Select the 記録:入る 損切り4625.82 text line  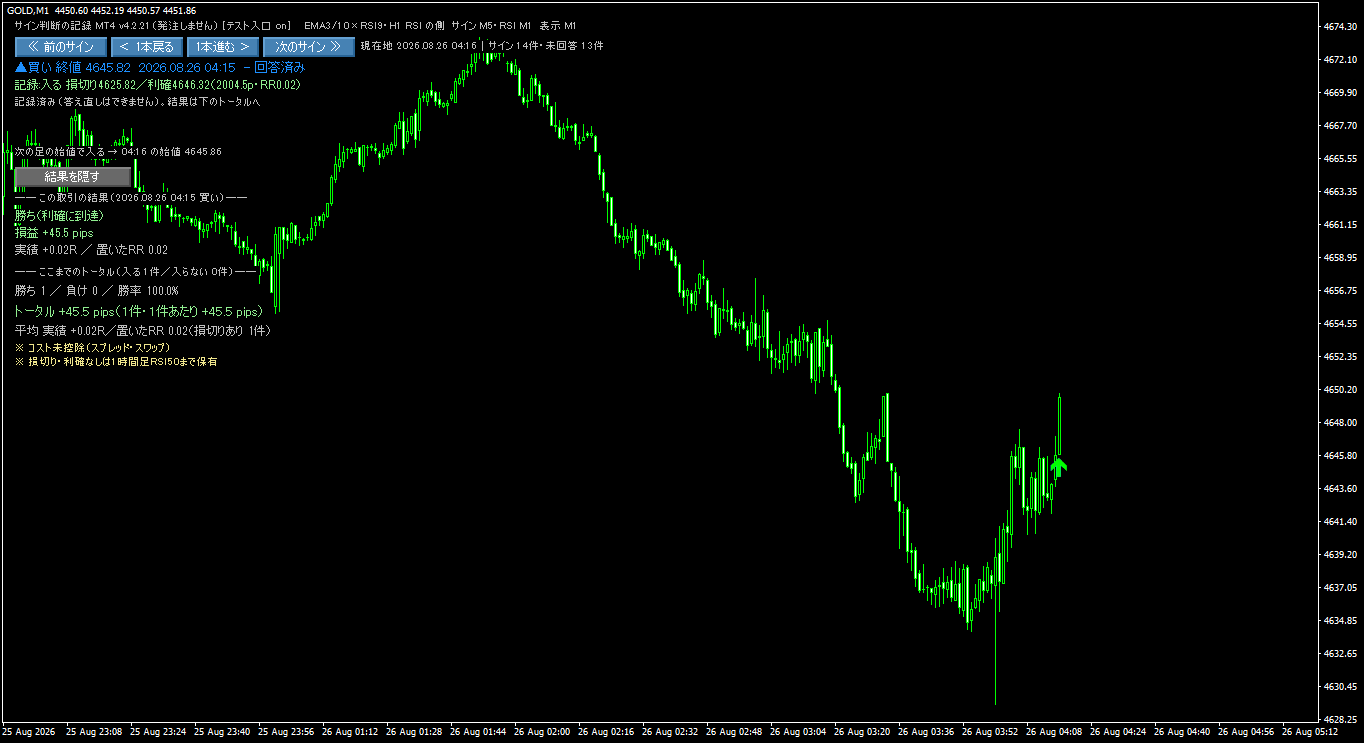[157, 85]
